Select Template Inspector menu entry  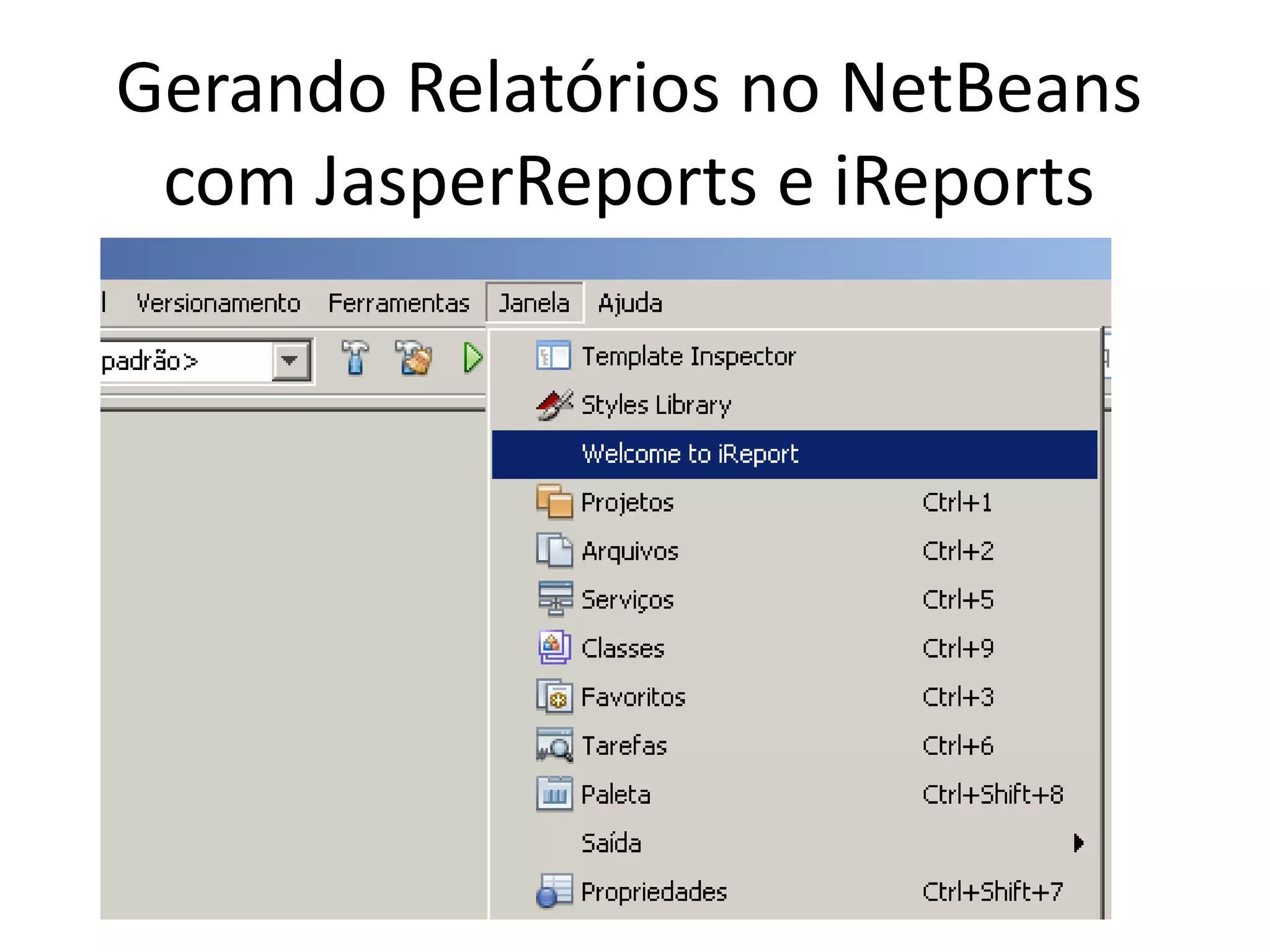pyautogui.click(x=794, y=356)
